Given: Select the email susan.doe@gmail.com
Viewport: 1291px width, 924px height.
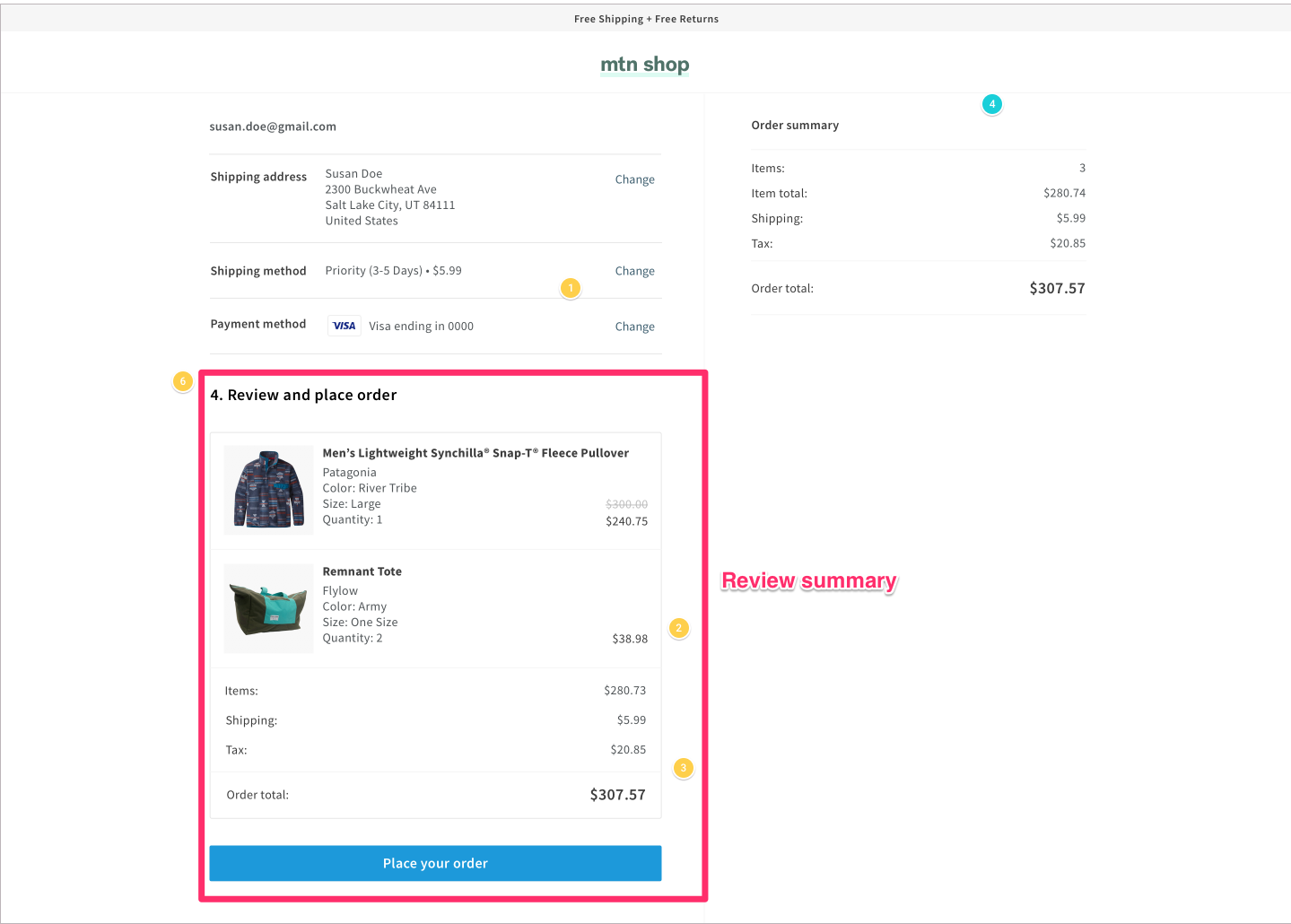Looking at the screenshot, I should tap(273, 126).
